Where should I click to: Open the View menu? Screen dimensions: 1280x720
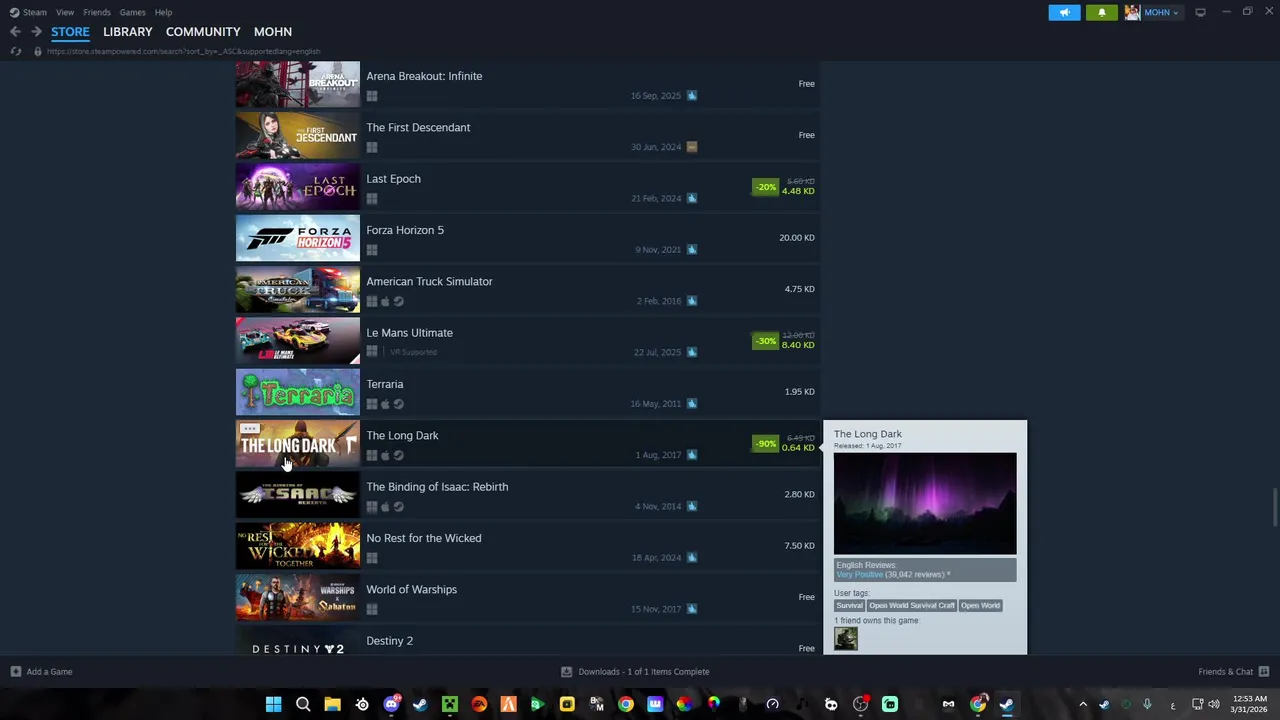(x=65, y=12)
